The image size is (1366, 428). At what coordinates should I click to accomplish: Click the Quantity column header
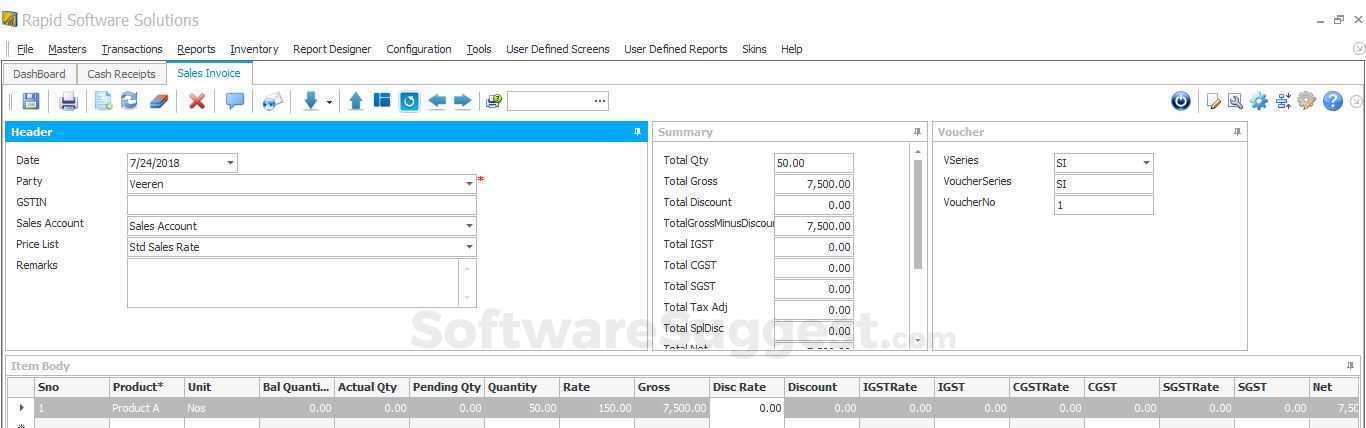click(x=522, y=387)
